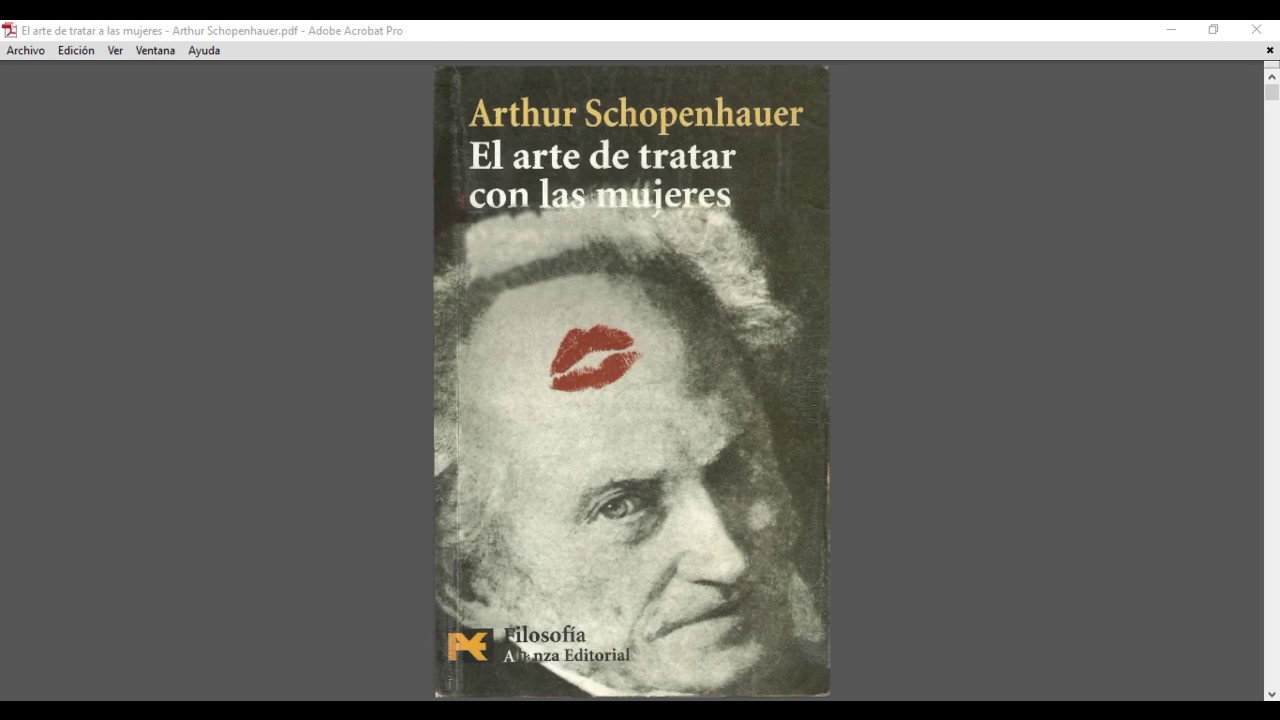Click the Alianza Editorial logo on cover
Screen dimensions: 1280x720
pos(470,645)
